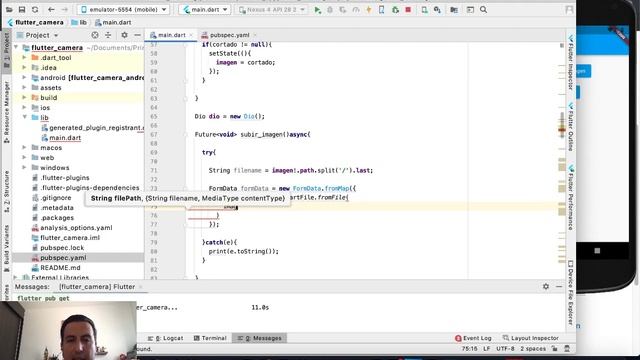
Task: Click the Flutter Hot Reload lightning icon
Action: [x=369, y=9]
